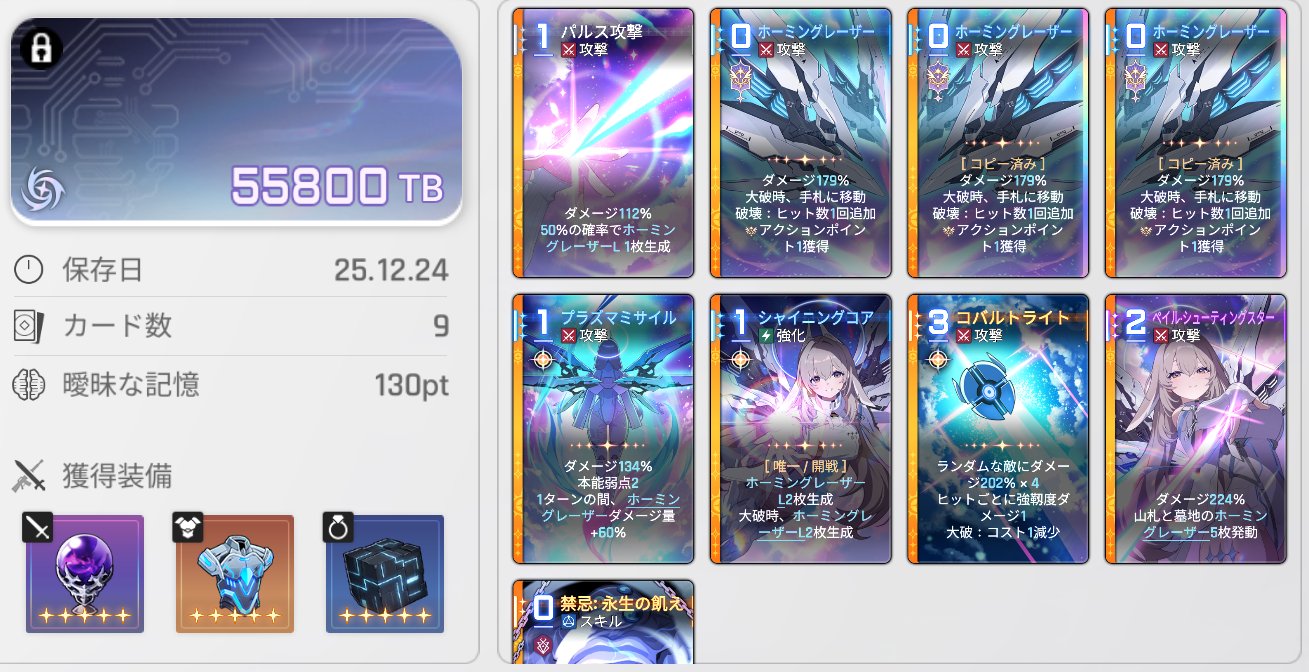Screen dimensions: 1309x672
Task: Open the first ホーミングレーザー card
Action: (x=800, y=142)
